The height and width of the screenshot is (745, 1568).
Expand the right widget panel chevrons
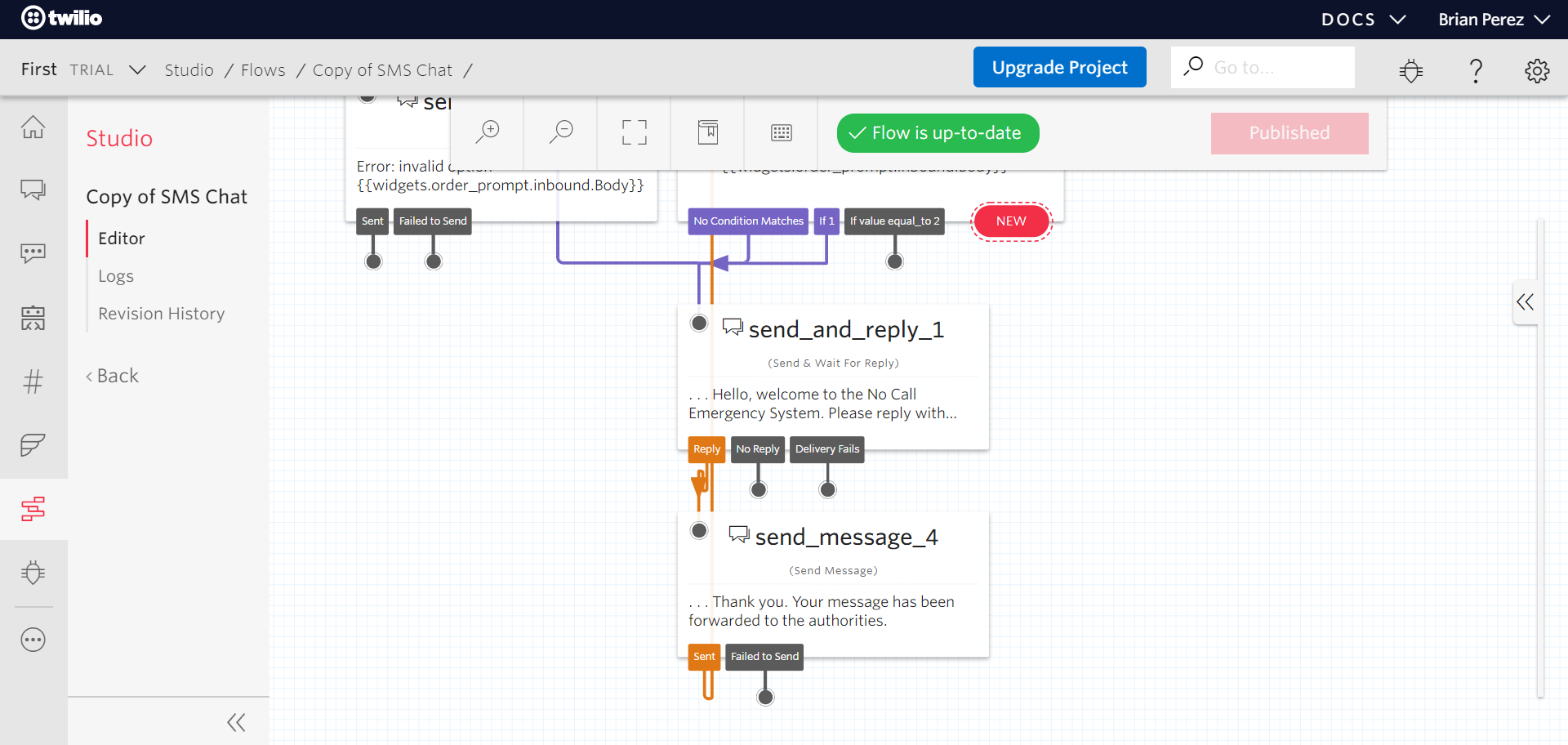coord(1525,301)
